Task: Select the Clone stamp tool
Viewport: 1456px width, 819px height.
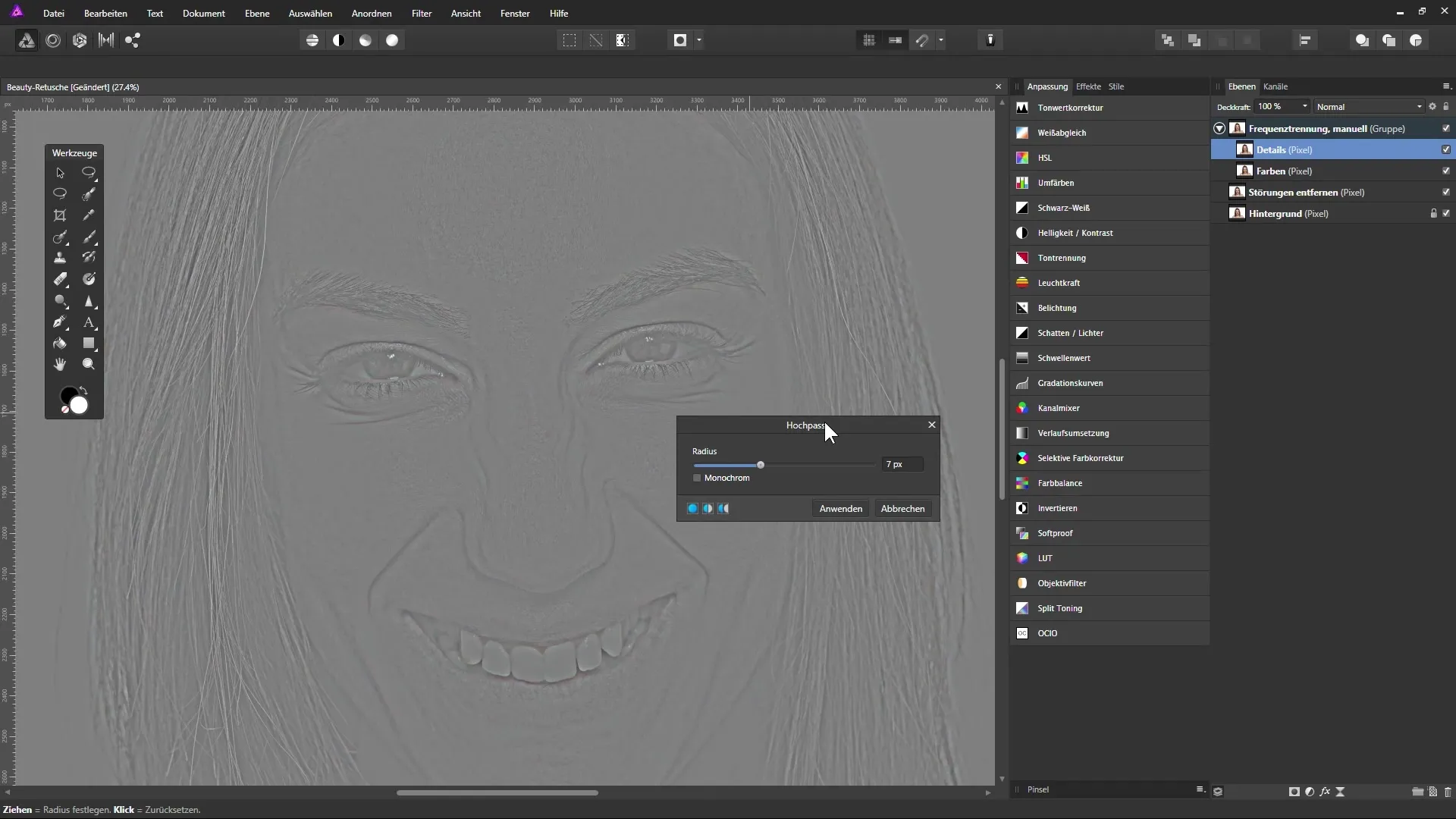Action: [x=60, y=258]
